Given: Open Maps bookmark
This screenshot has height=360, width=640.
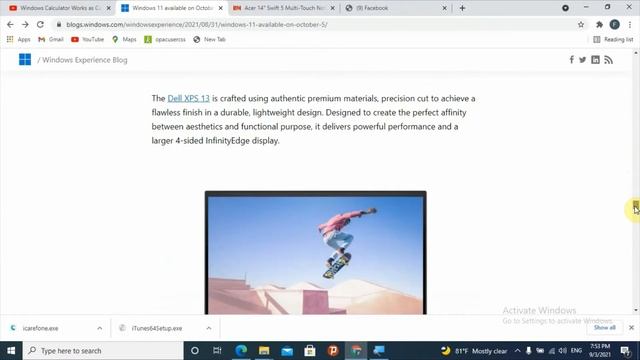Looking at the screenshot, I should click(x=124, y=39).
